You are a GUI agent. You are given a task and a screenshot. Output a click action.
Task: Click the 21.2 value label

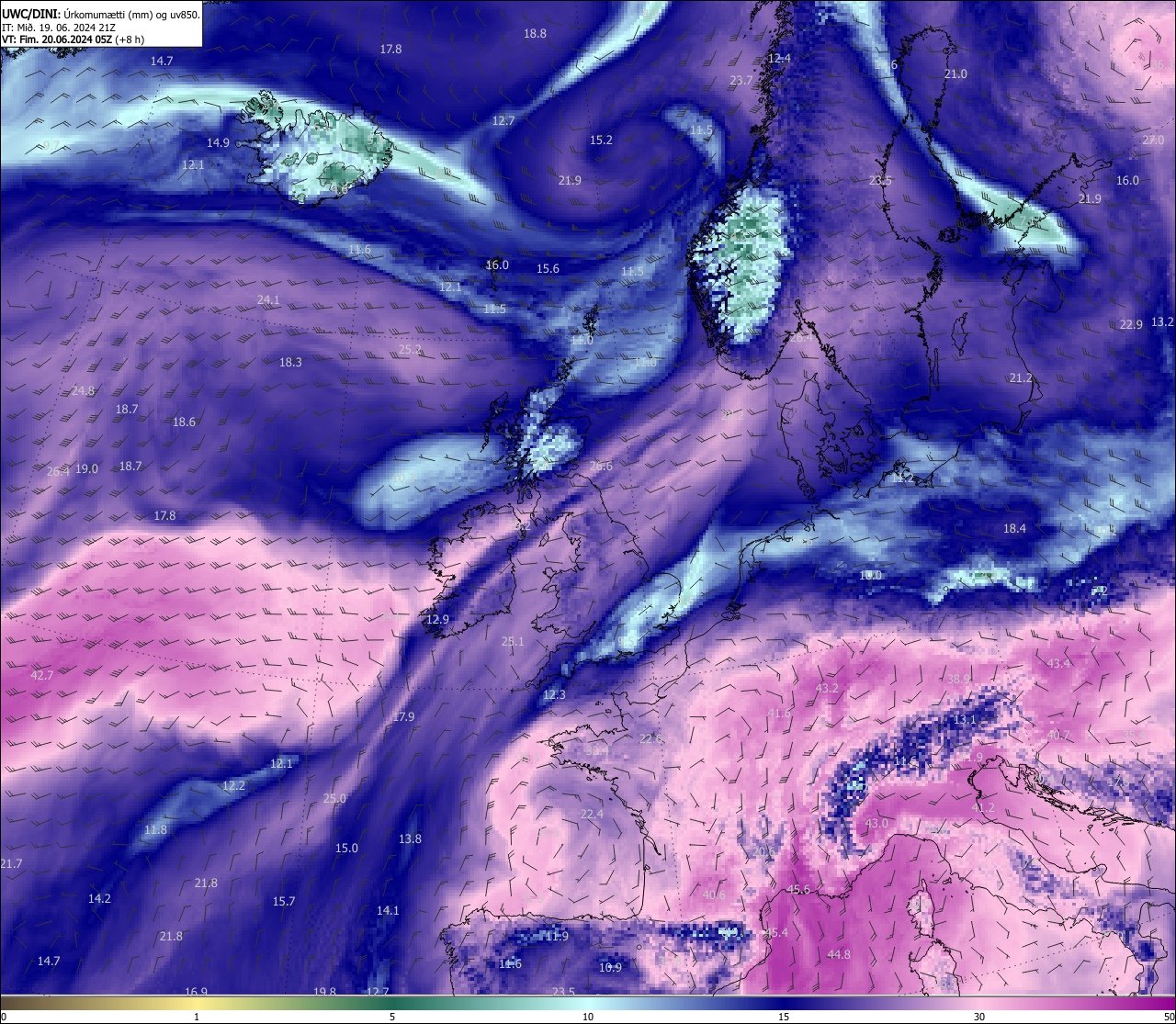1021,377
